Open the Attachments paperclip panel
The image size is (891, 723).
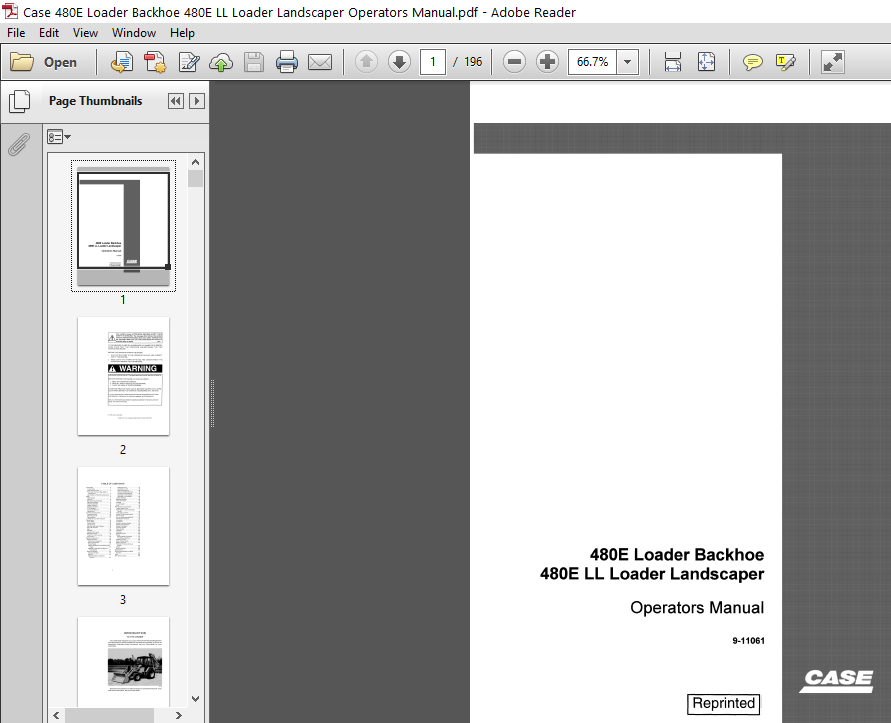19,144
